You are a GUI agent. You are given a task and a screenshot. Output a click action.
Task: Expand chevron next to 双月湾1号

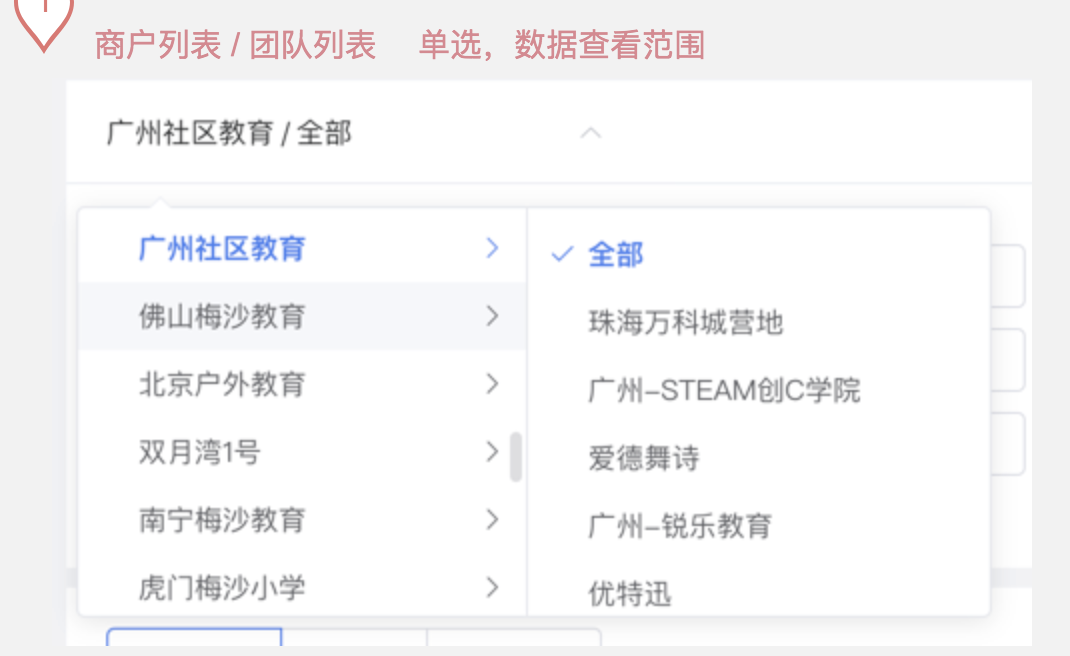coord(491,452)
